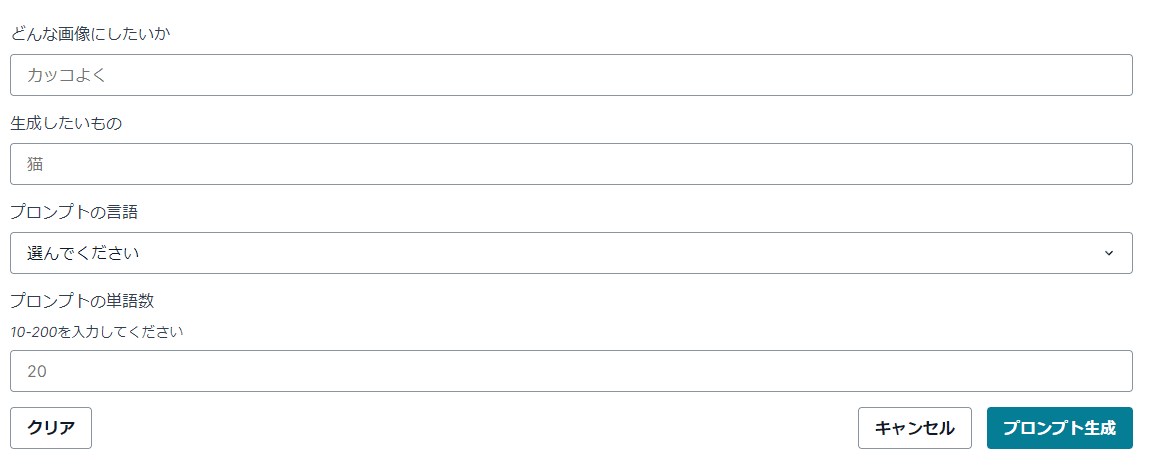The width and height of the screenshot is (1151, 466).
Task: Focus the どんな画像にしたいか text field
Action: [570, 75]
